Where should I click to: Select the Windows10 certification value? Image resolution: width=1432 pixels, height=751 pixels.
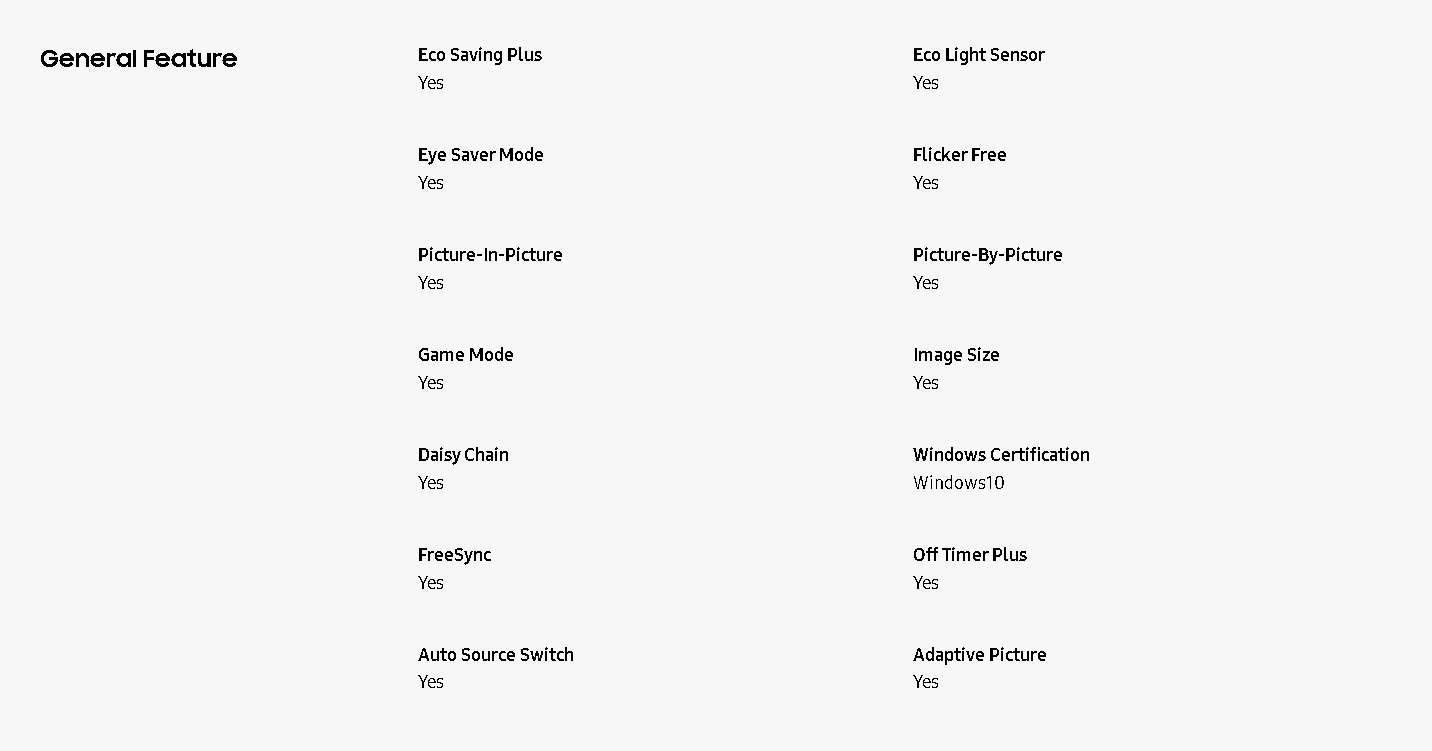pos(958,483)
